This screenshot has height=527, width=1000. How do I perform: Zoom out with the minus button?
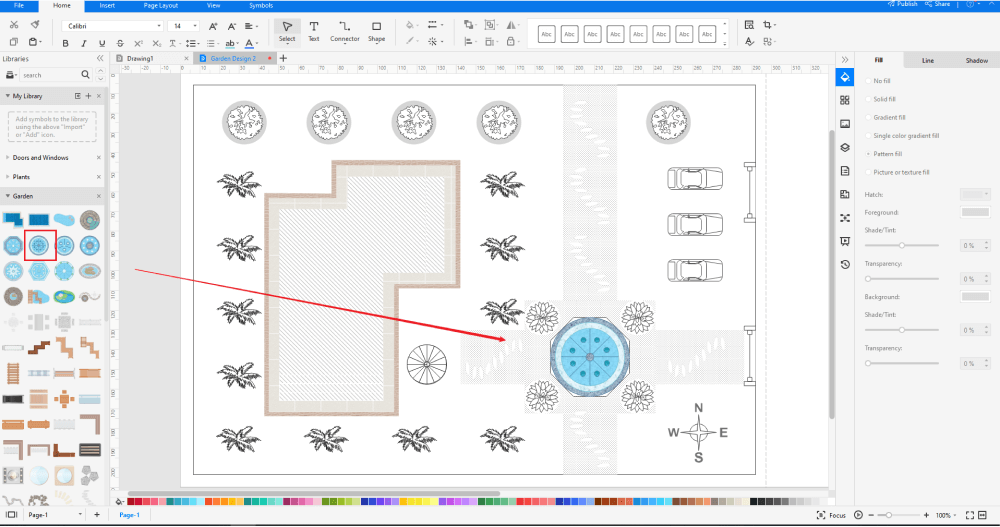[x=871, y=515]
